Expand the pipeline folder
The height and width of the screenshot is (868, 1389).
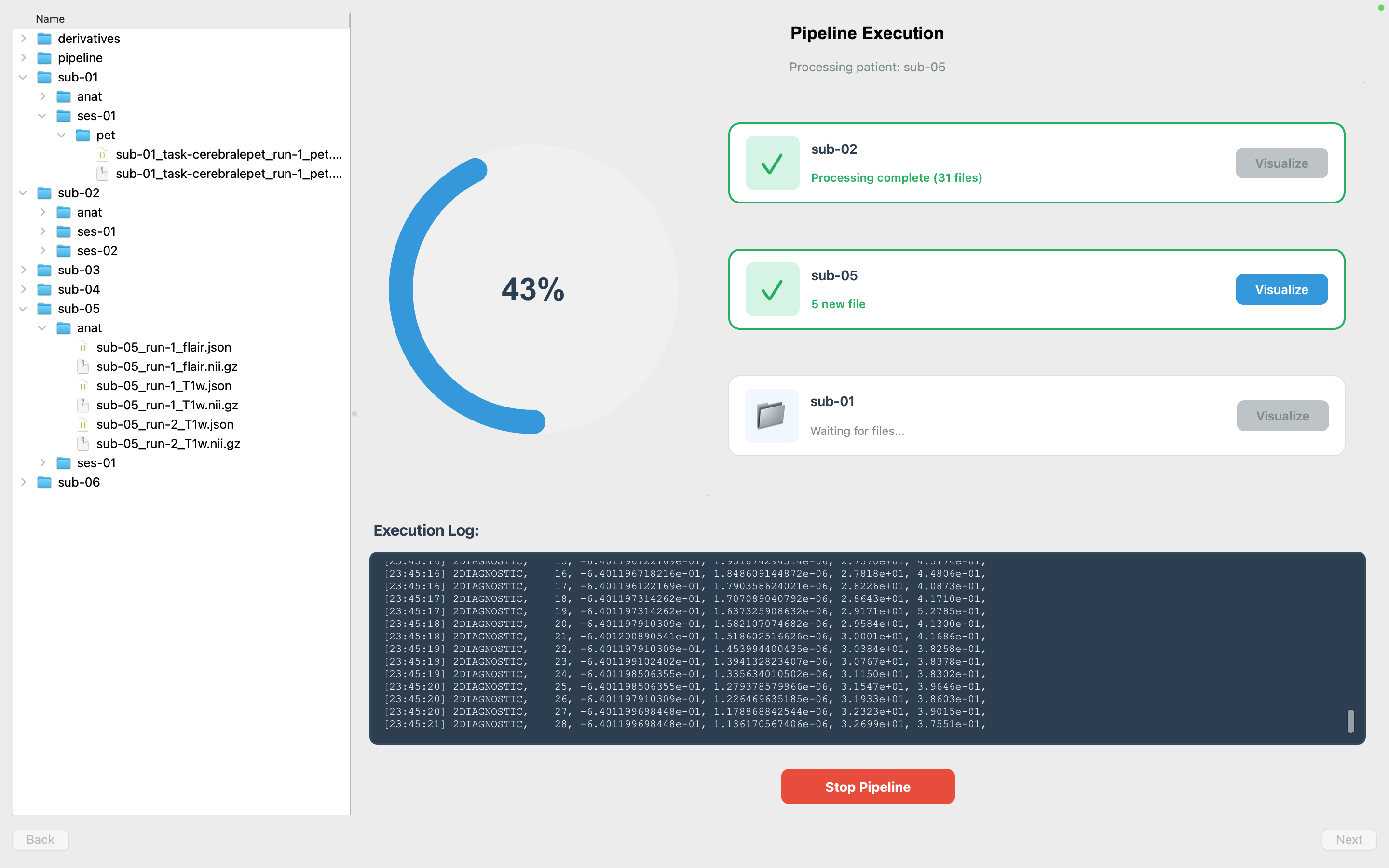(24, 58)
